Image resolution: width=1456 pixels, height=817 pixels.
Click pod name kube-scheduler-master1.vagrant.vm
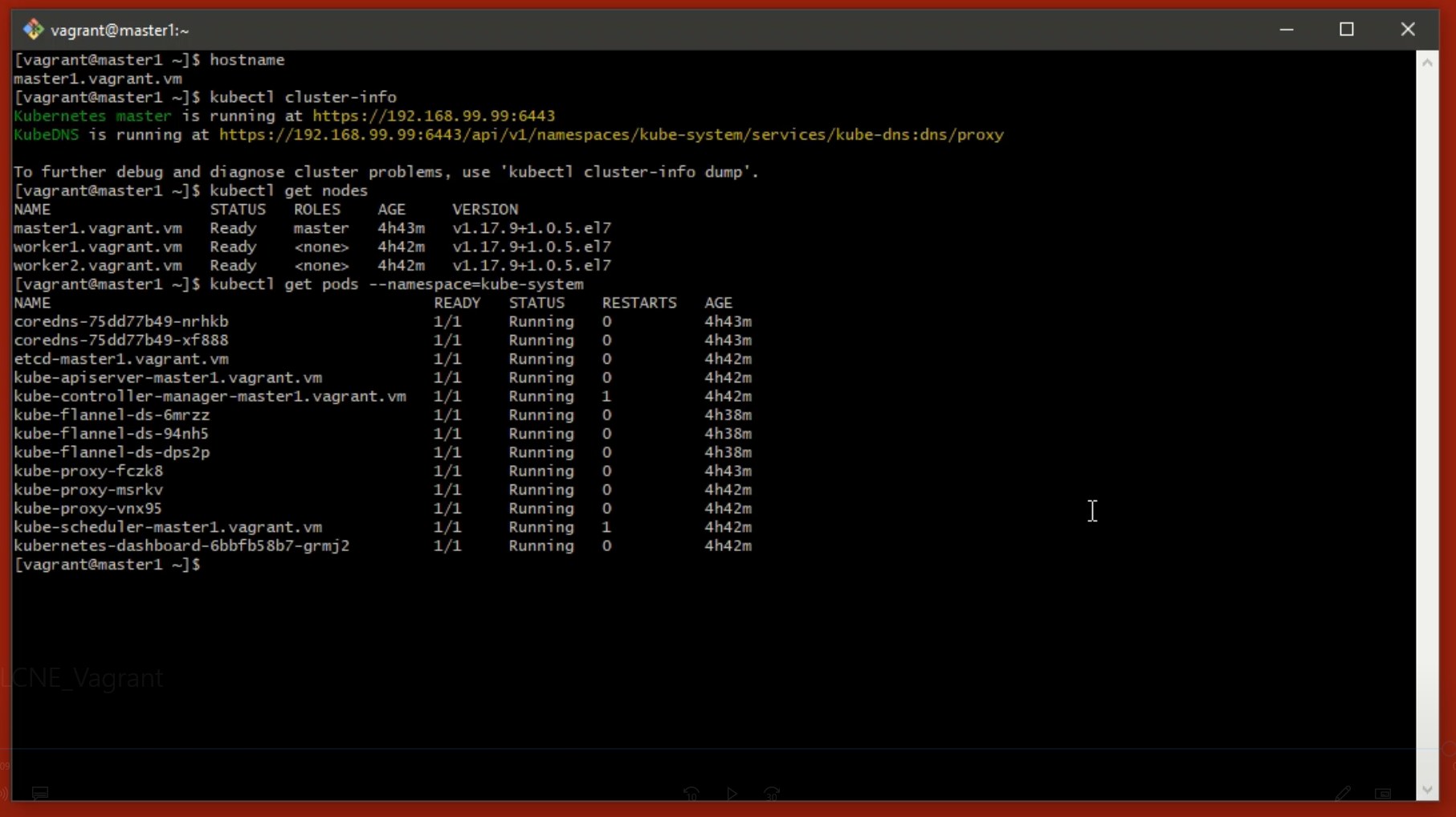pyautogui.click(x=168, y=527)
